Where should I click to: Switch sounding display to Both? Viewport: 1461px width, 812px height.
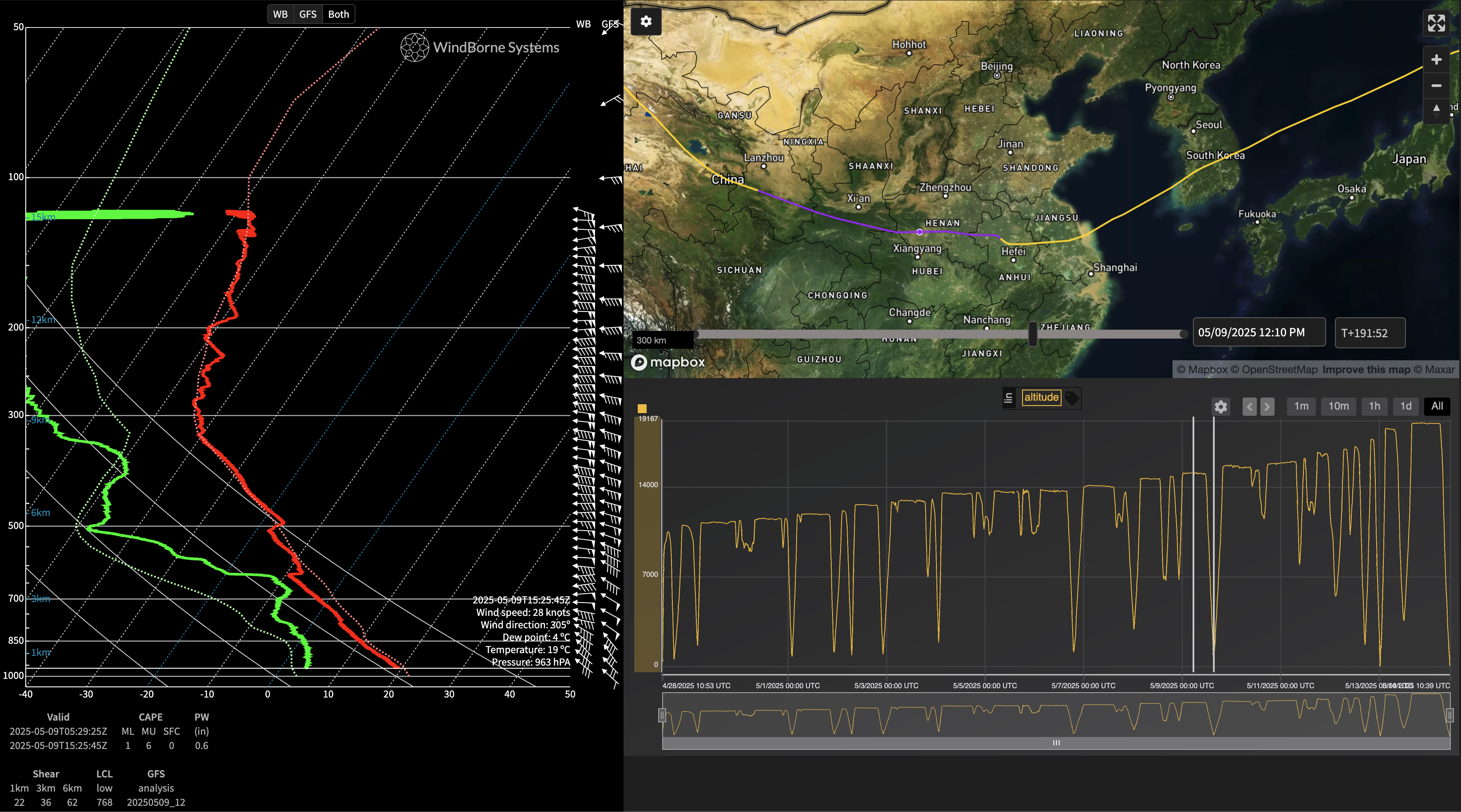coord(339,14)
